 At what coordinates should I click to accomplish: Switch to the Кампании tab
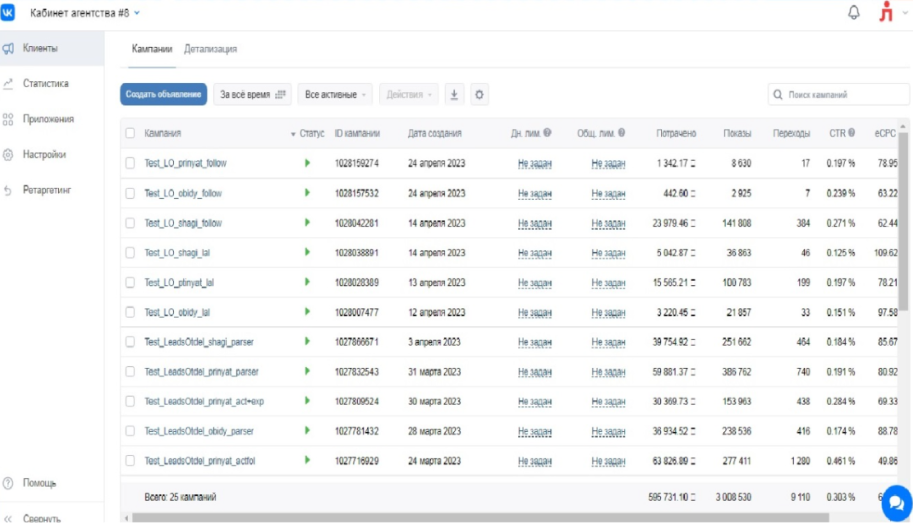point(152,49)
